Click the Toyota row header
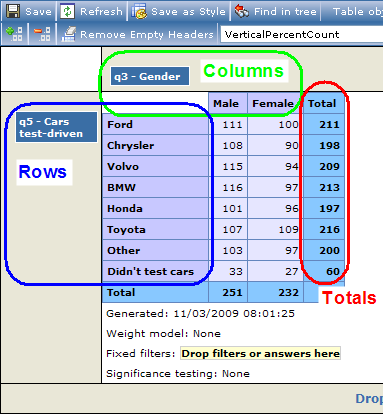 pyautogui.click(x=155, y=229)
